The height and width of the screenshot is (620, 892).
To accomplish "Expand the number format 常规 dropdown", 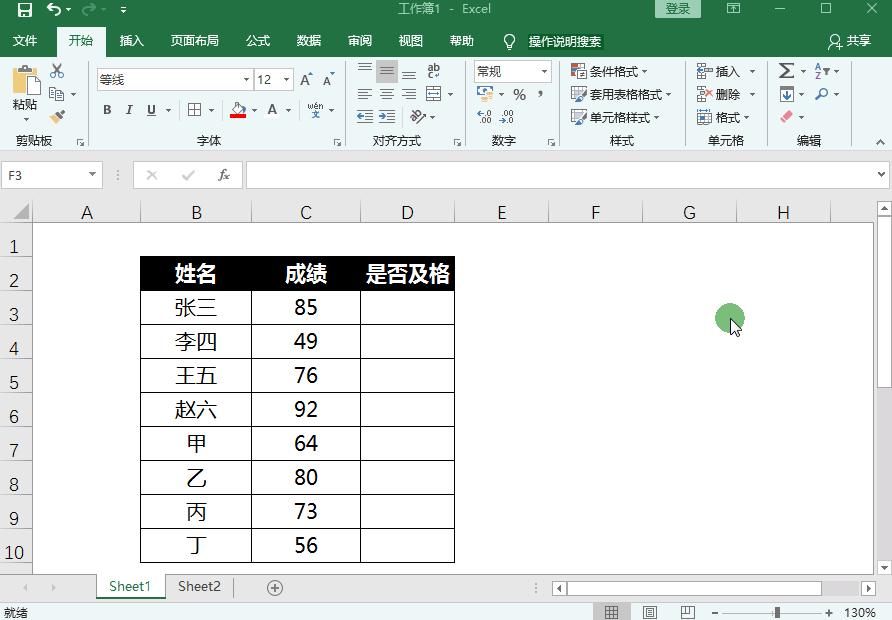I will 544,72.
